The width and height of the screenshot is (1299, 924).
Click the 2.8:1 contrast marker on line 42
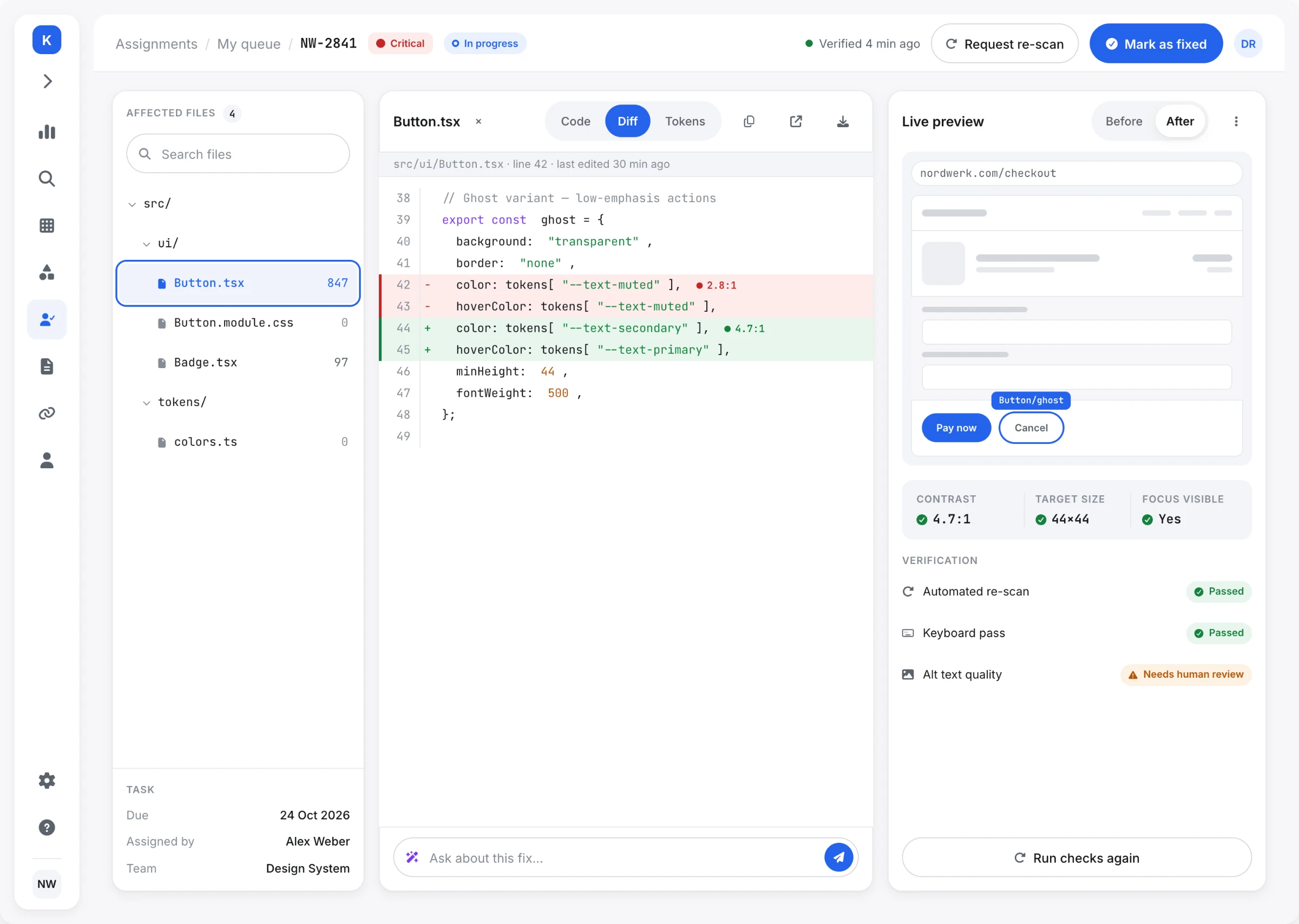(x=716, y=286)
